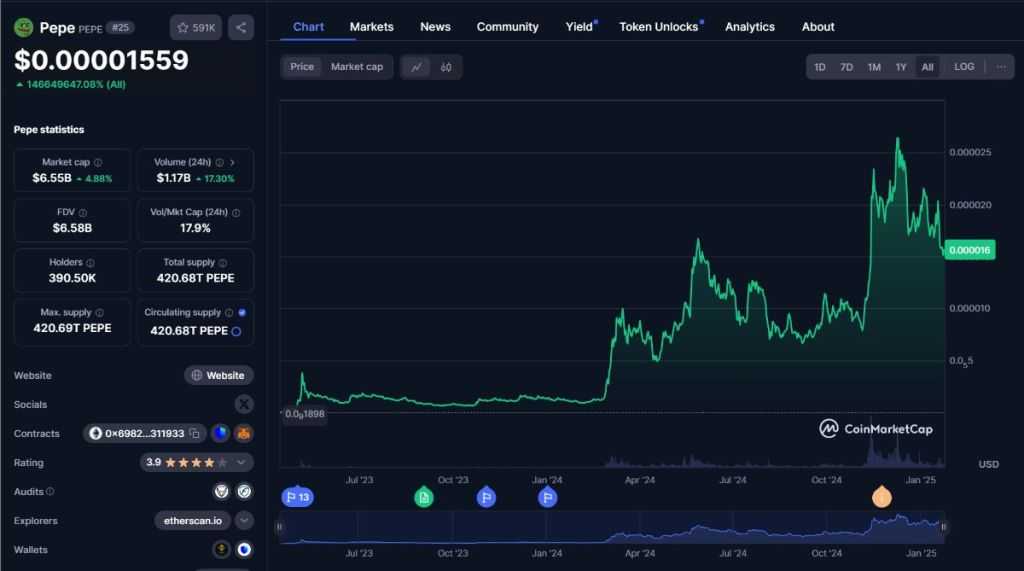Toggle LOG scale on chart
This screenshot has height=571, width=1024.
tap(964, 67)
